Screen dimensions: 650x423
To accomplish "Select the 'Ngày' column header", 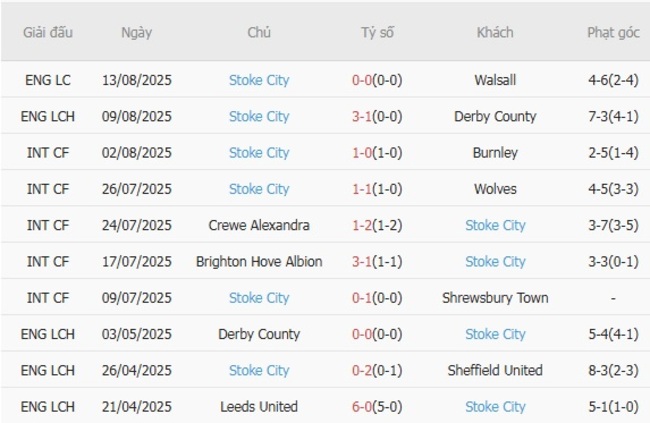I will (x=137, y=32).
